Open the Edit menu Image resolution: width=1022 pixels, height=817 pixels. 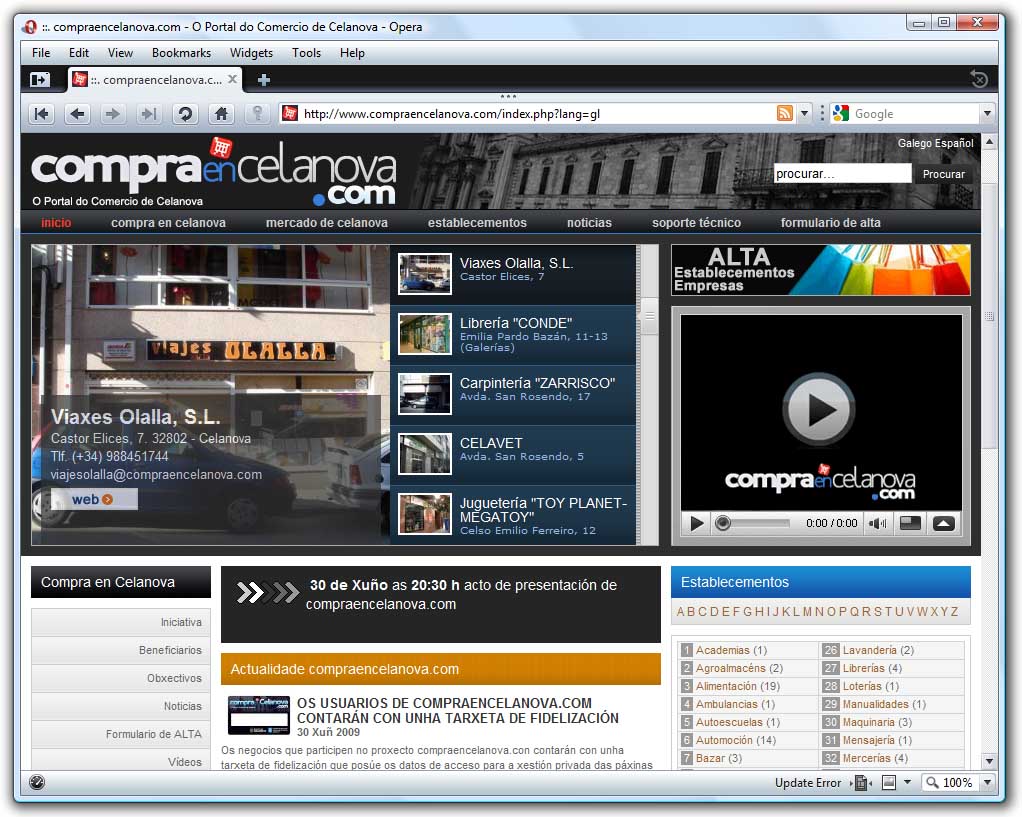tap(79, 53)
